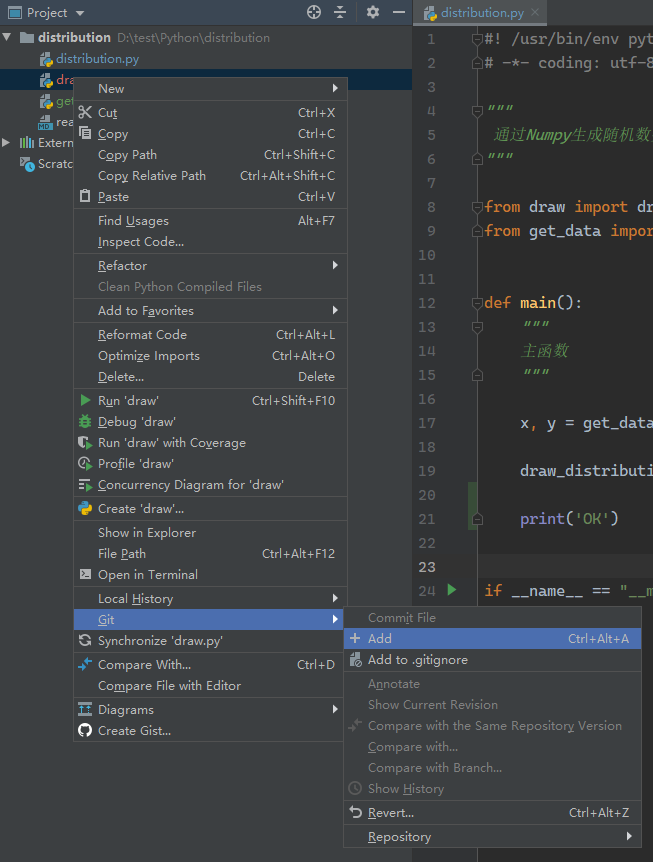Click fold marker beside def main()
This screenshot has height=862, width=653.
coord(476,303)
